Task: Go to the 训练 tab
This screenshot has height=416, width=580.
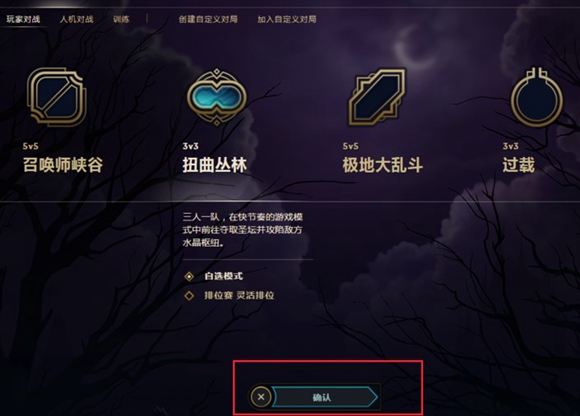Action: 121,19
